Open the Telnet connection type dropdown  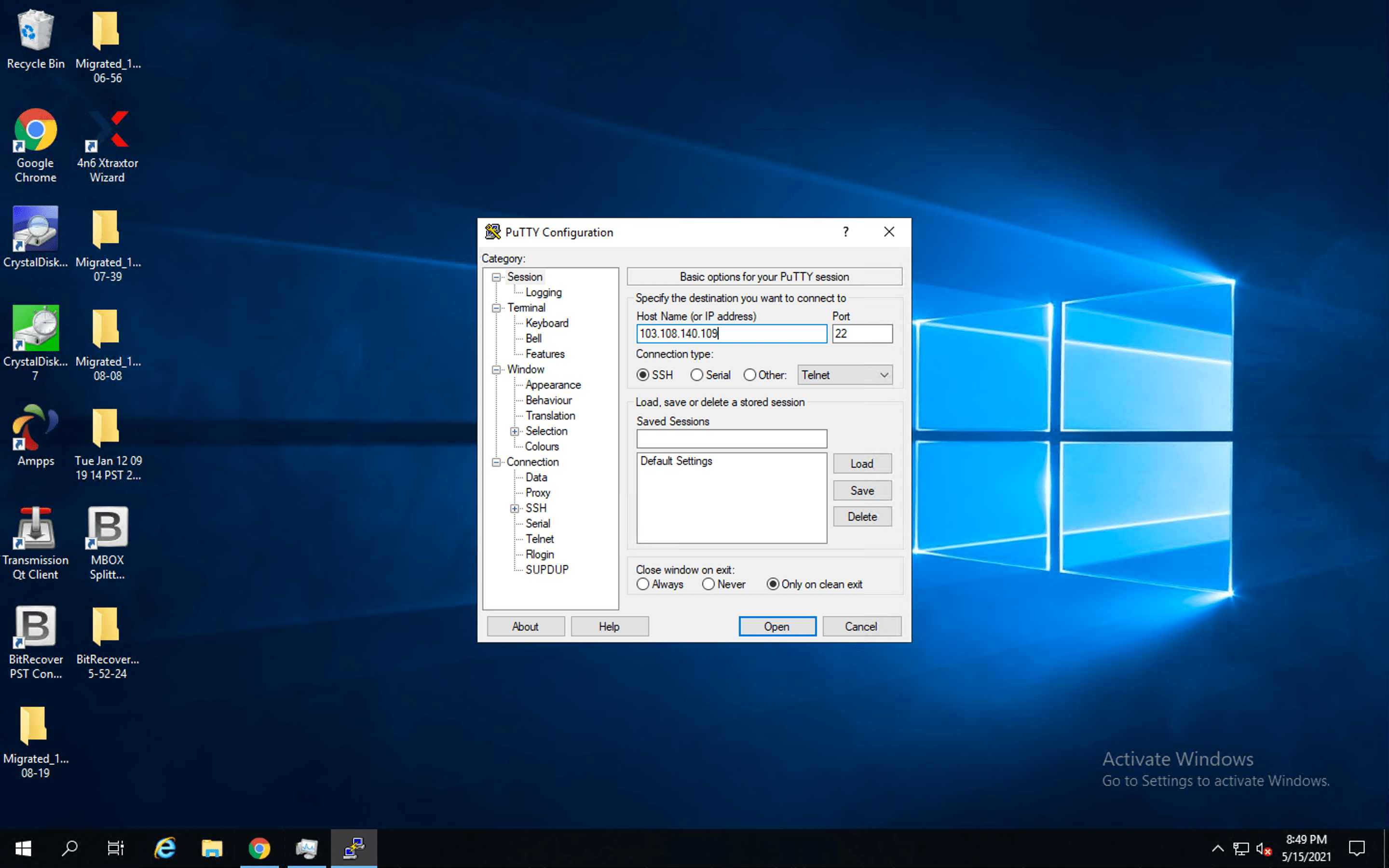point(844,375)
